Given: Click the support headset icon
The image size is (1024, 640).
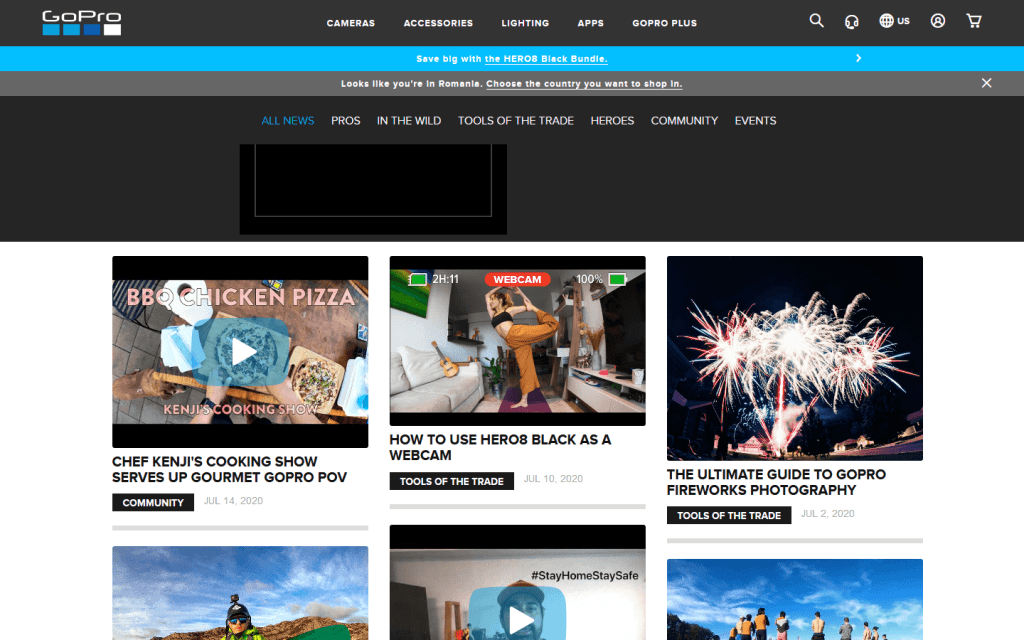Looking at the screenshot, I should pyautogui.click(x=852, y=21).
